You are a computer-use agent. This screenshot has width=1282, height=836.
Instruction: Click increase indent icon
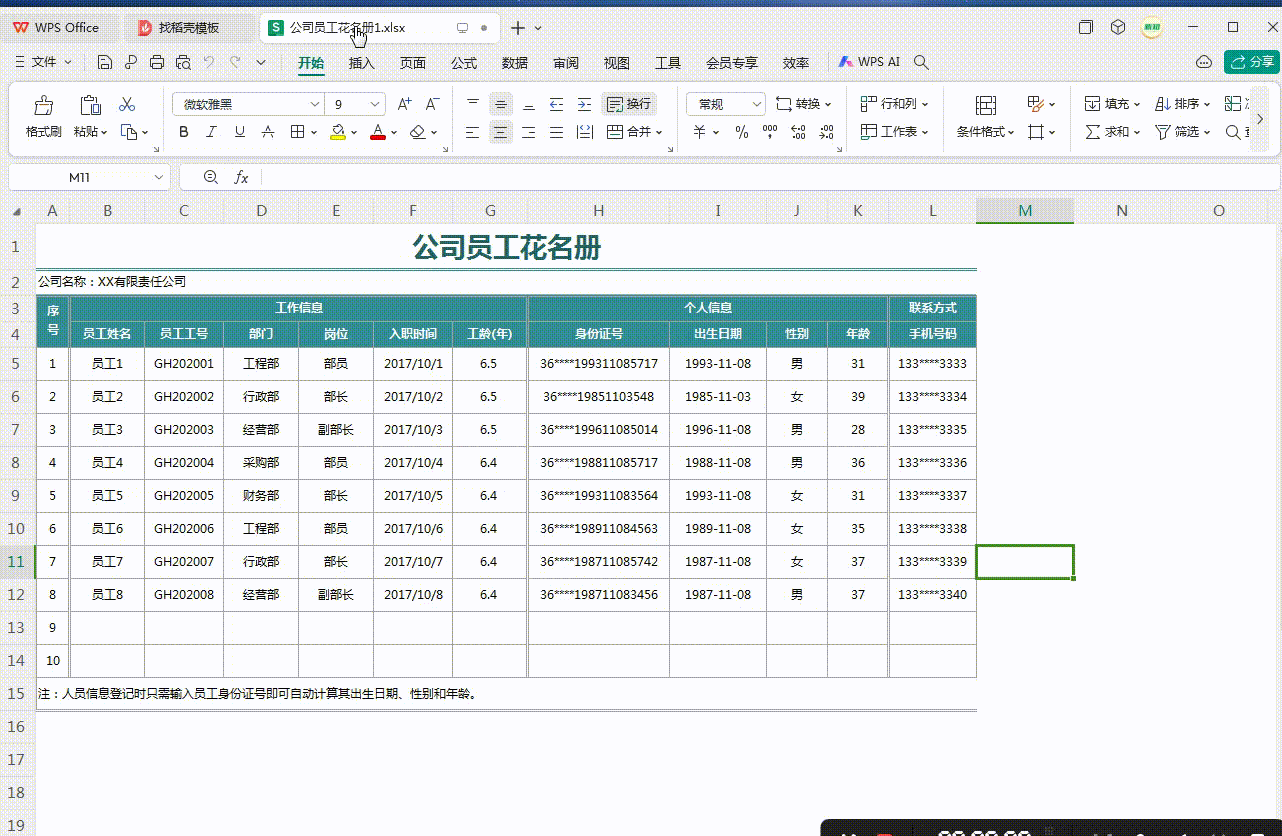coord(585,104)
